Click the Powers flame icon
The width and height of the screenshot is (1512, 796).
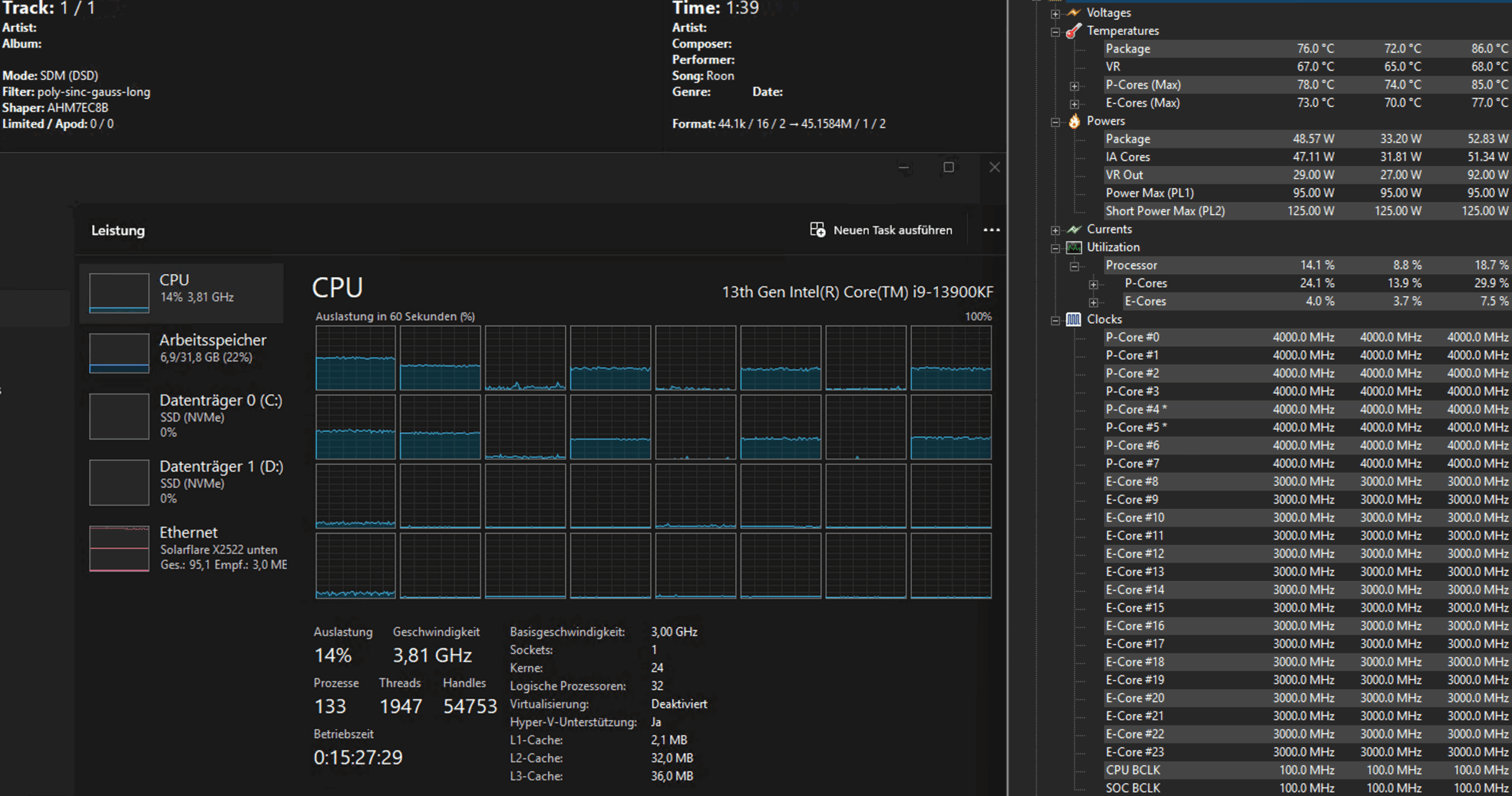tap(1074, 121)
